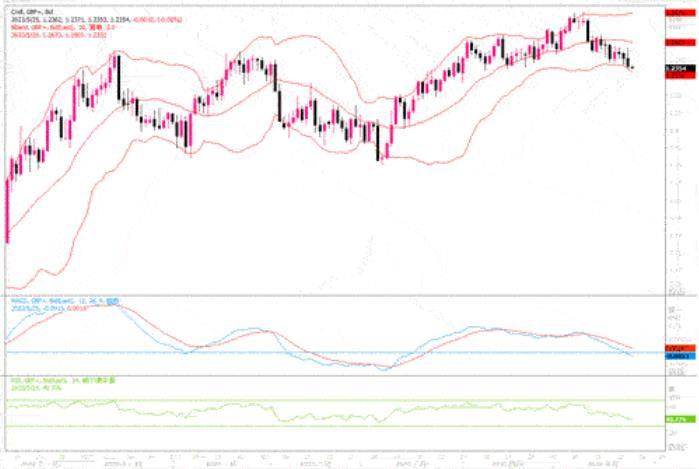
Task: Click the red Bollinger band indicator label
Action: pyautogui.click(x=63, y=27)
